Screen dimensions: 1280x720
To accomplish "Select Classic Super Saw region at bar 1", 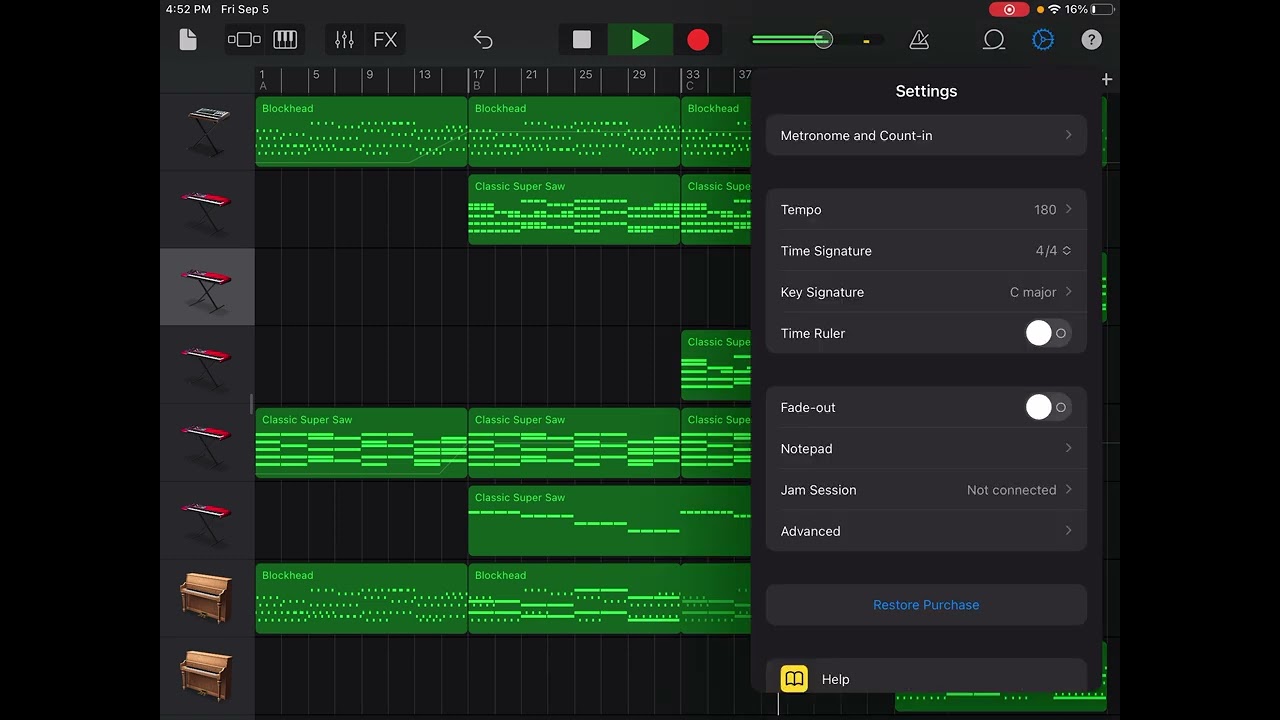I will coord(361,443).
